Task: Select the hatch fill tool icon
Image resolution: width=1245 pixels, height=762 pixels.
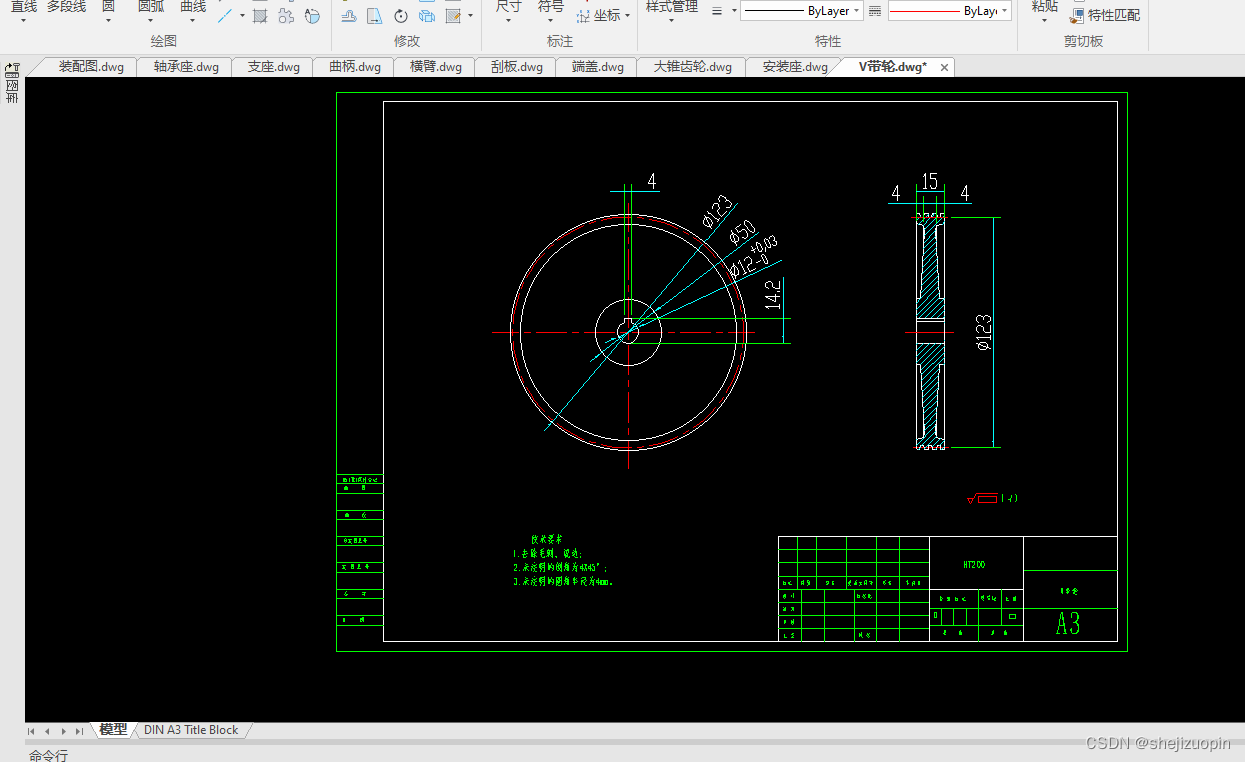Action: pyautogui.click(x=260, y=16)
